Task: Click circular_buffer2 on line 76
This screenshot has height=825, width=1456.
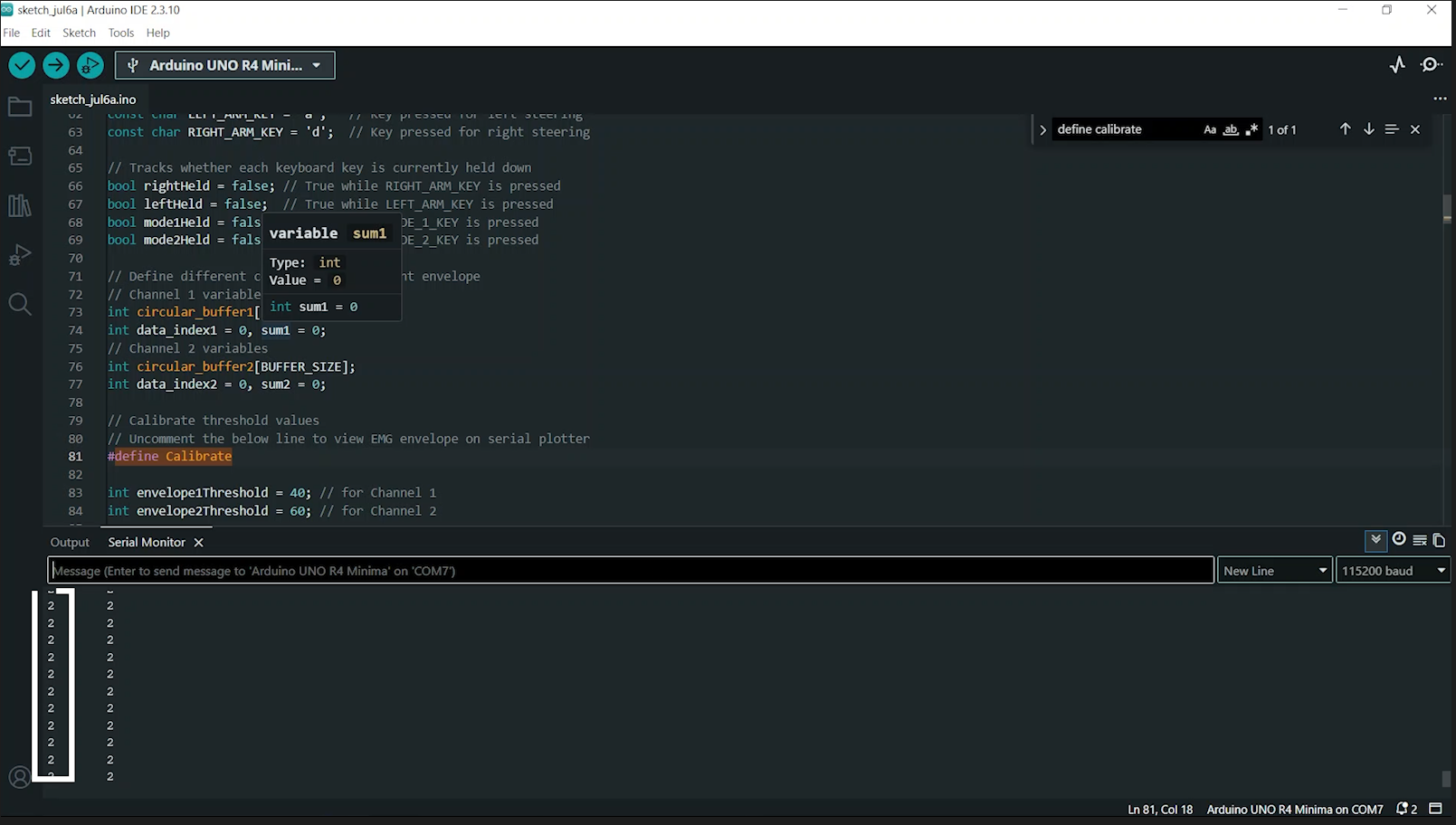Action: 195,366
